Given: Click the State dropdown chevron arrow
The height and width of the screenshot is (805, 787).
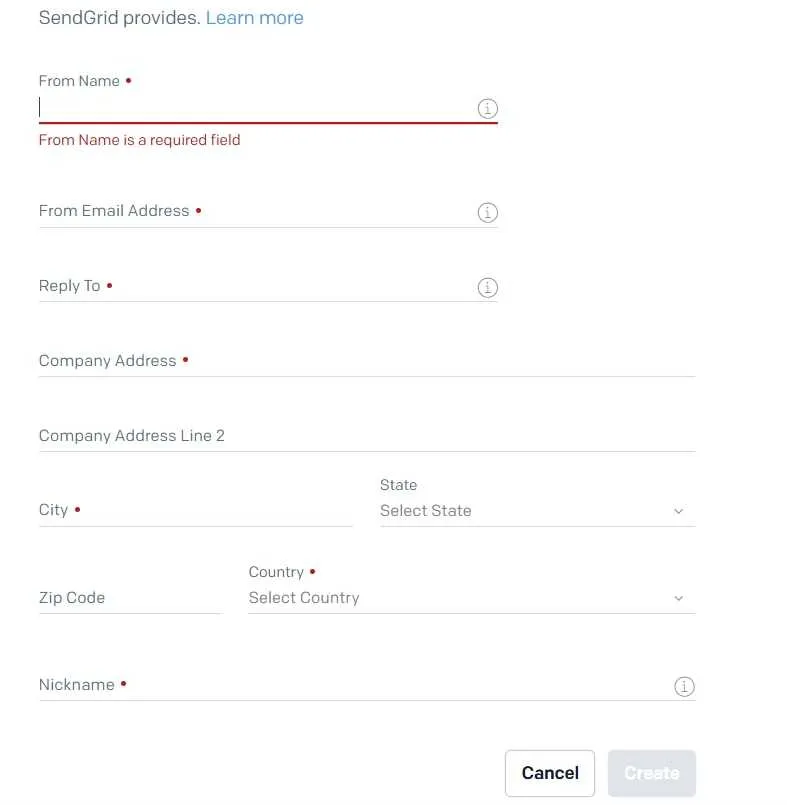Looking at the screenshot, I should pos(678,511).
